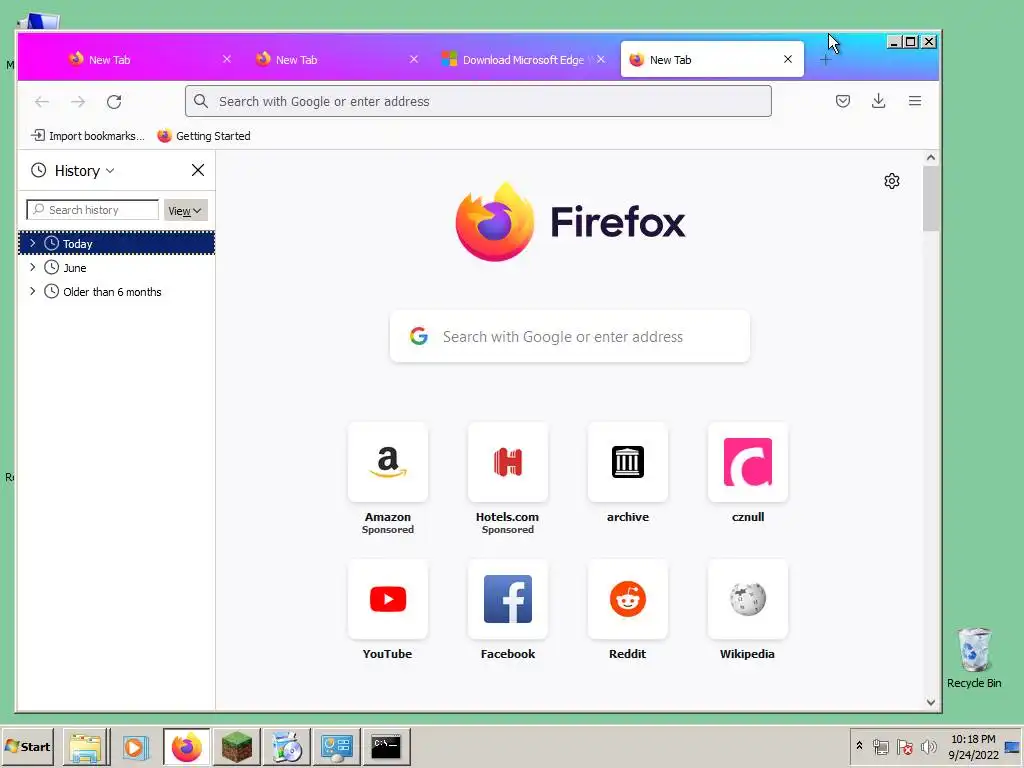Open the Windows Start menu

(27, 746)
